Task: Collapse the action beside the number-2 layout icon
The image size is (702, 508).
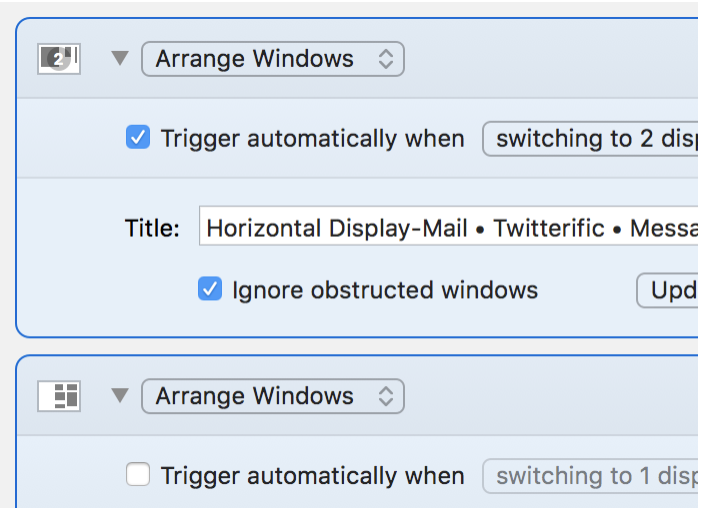Action: pos(120,59)
